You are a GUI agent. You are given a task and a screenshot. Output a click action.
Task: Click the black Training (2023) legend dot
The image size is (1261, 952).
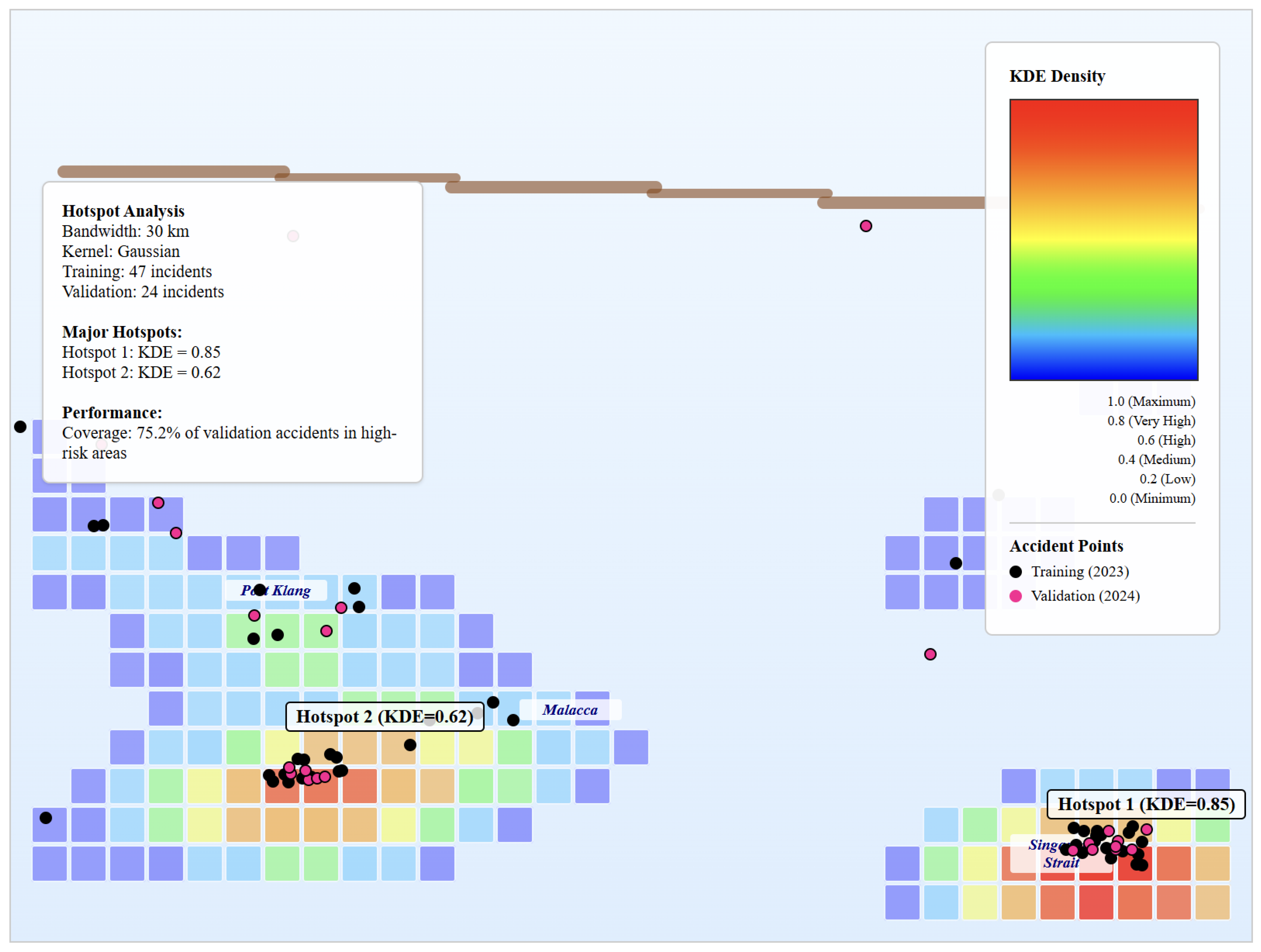coord(1015,571)
